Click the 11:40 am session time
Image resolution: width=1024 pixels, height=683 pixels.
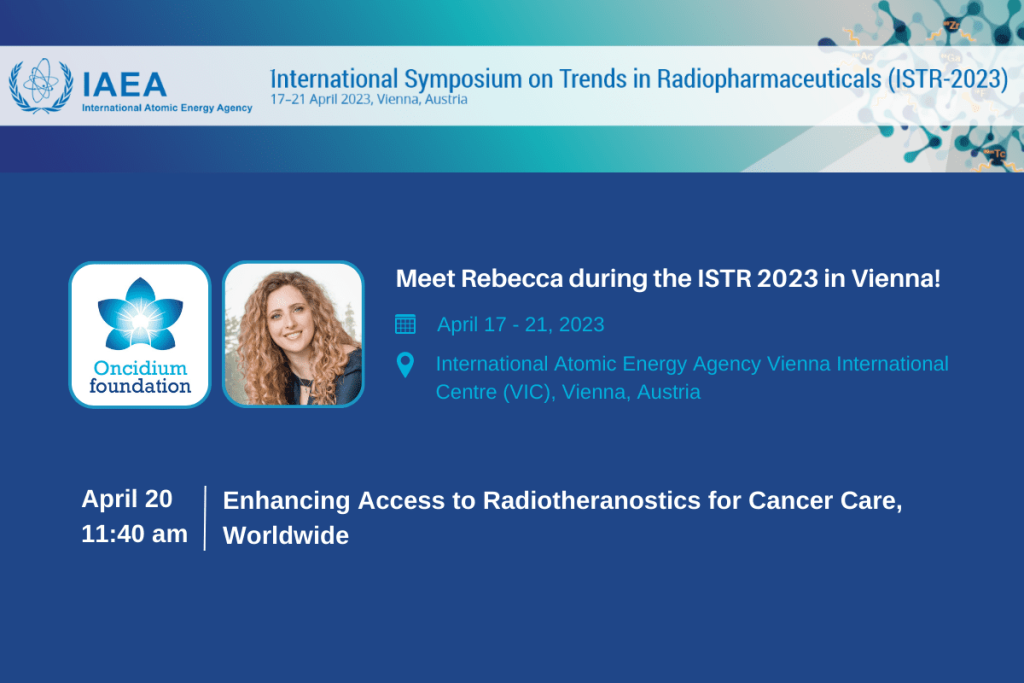pos(134,534)
